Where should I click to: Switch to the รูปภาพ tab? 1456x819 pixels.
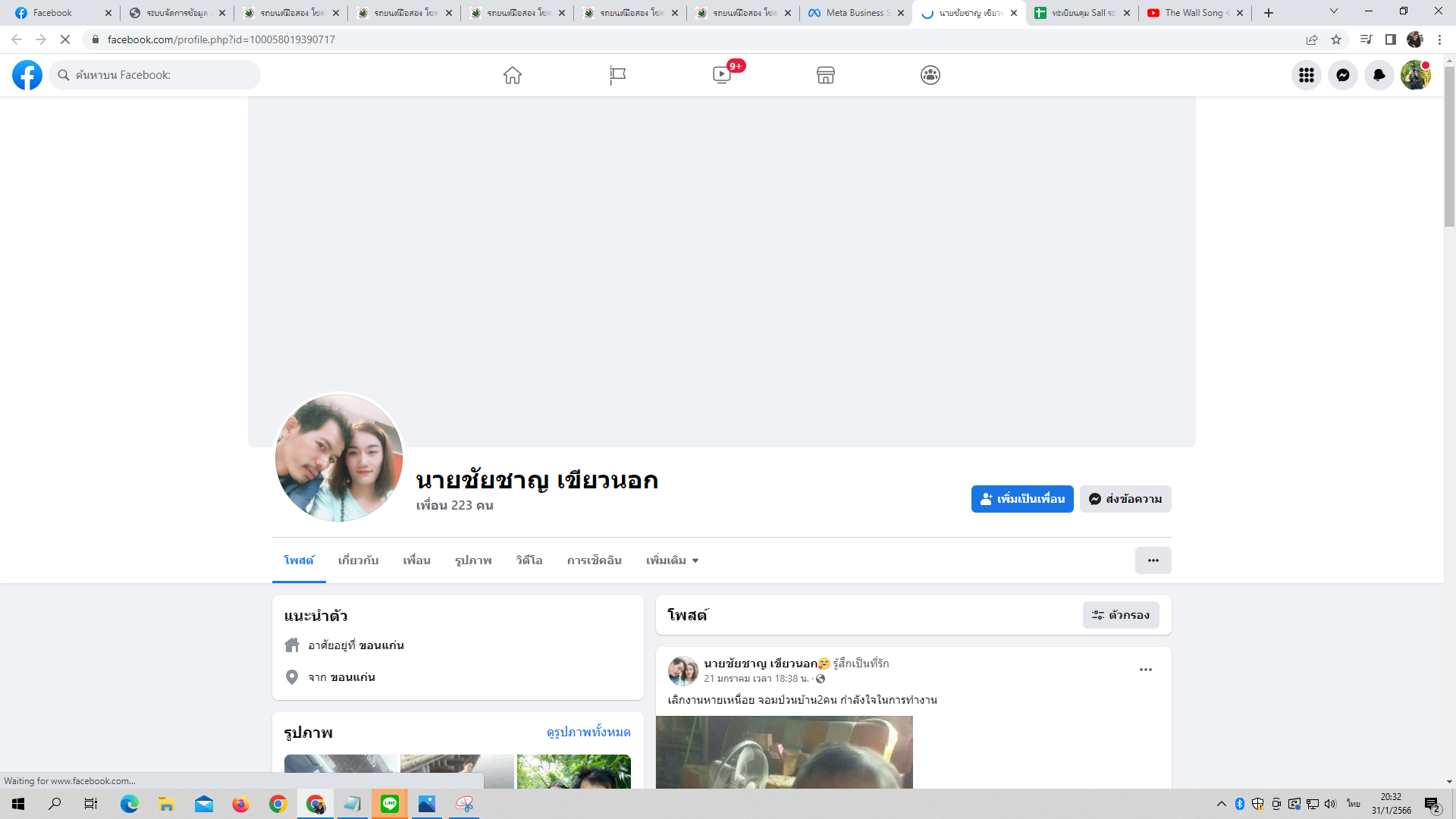click(x=473, y=560)
